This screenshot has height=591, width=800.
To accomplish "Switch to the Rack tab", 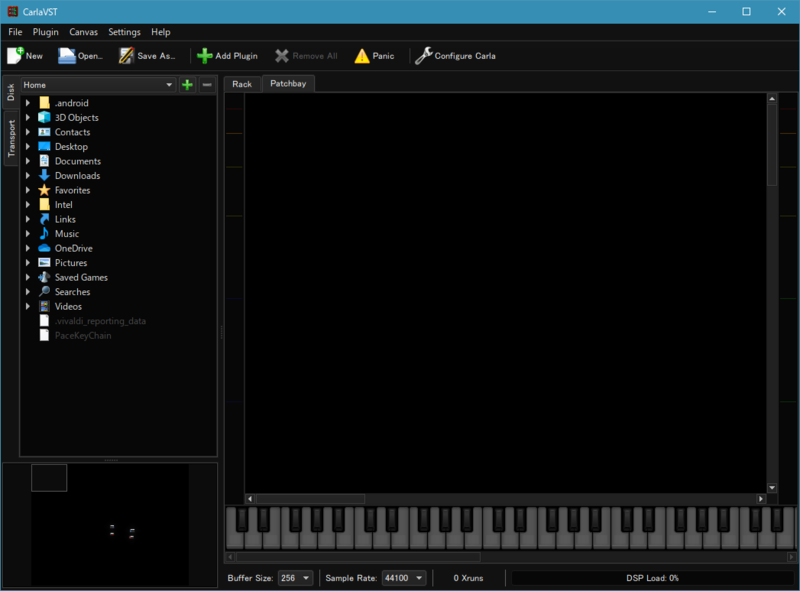I will coord(242,84).
